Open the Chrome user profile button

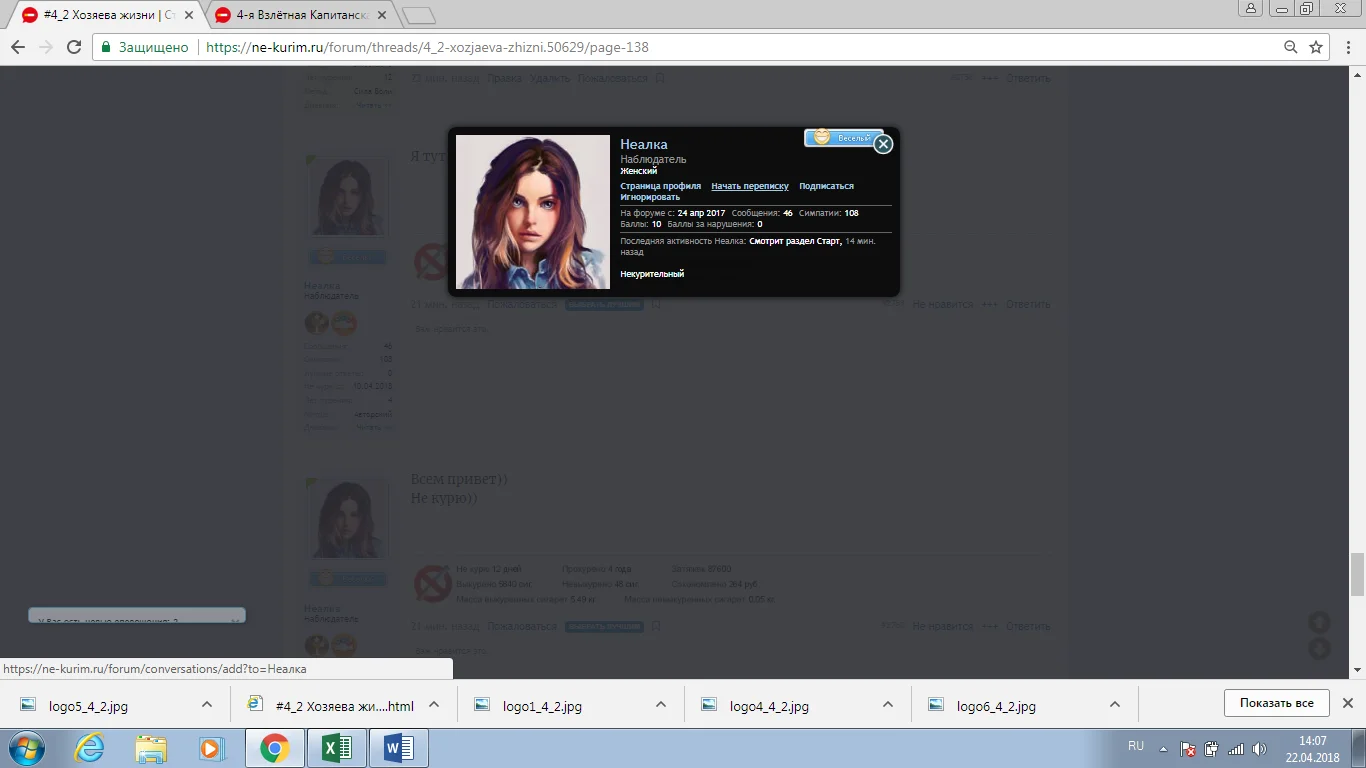pyautogui.click(x=1251, y=8)
